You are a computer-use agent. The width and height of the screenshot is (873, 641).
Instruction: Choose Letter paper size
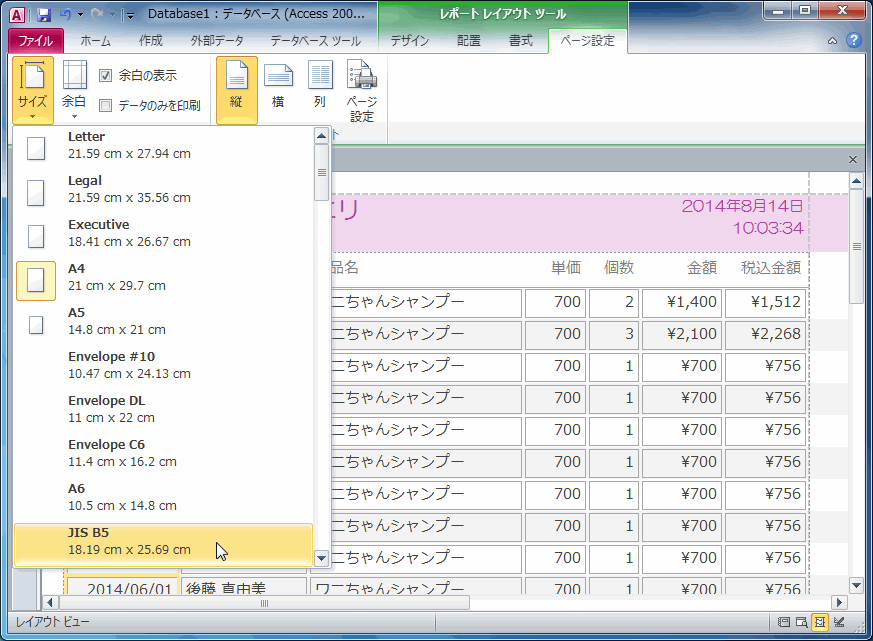coord(163,145)
